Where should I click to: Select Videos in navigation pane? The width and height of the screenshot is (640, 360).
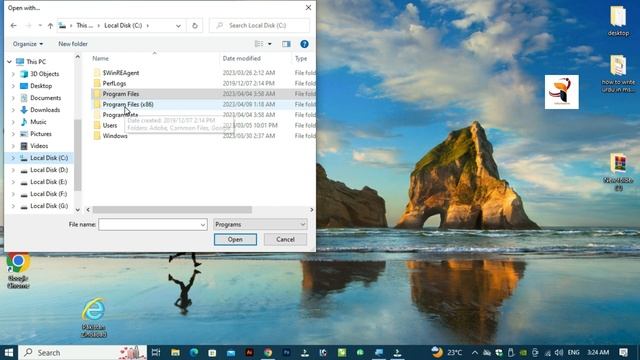point(39,146)
